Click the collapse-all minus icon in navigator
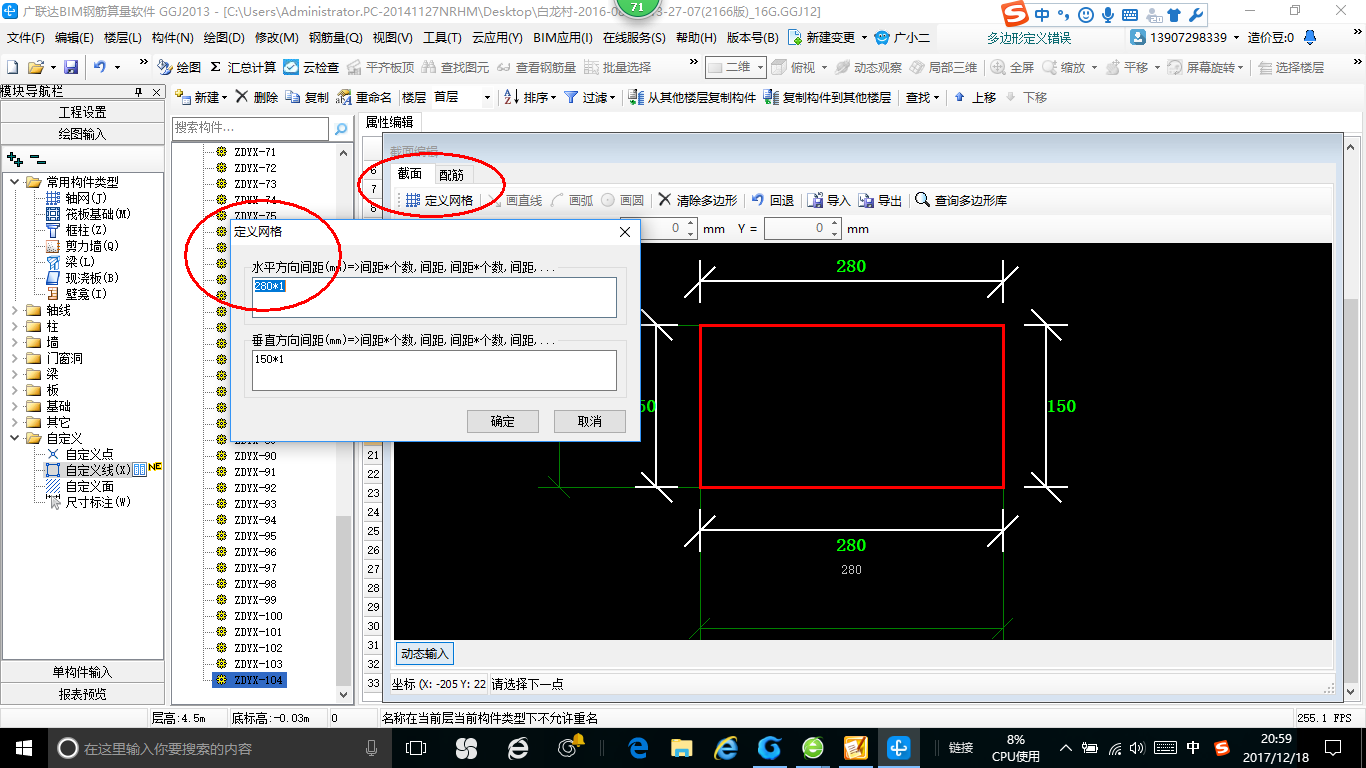Screen dimensions: 1366x768 click(x=37, y=158)
